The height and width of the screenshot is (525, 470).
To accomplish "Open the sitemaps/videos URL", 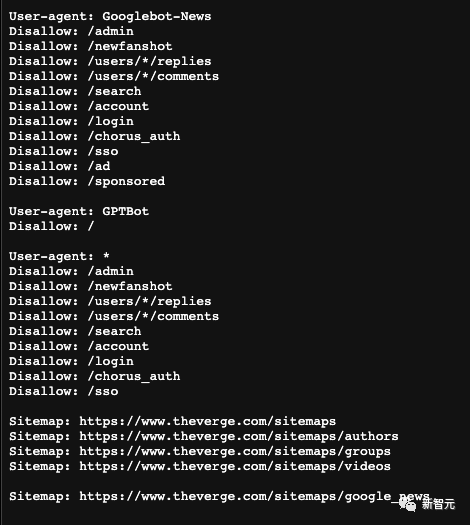I will click(x=235, y=466).
